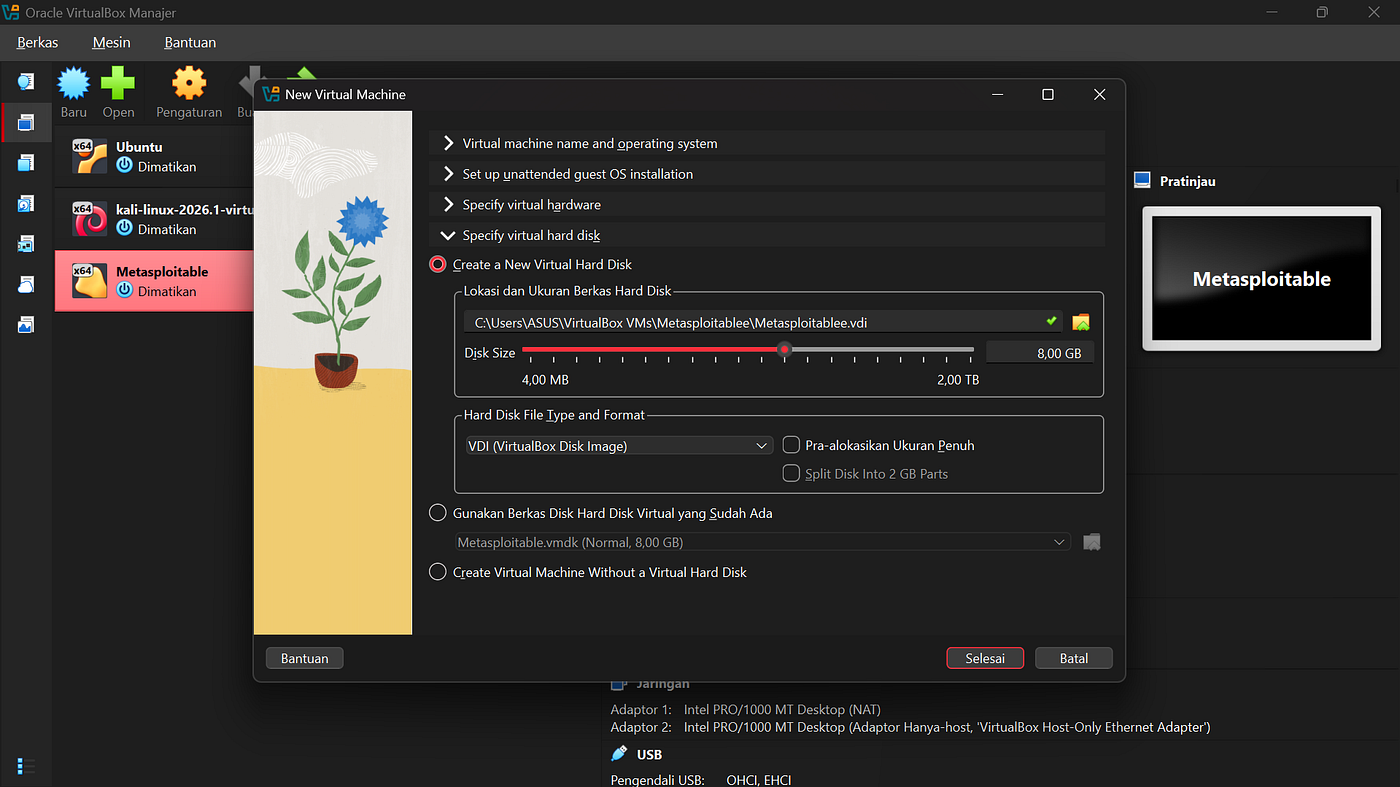This screenshot has width=1400, height=787.
Task: Click the Baru (New) toolbar icon
Action: tap(74, 84)
